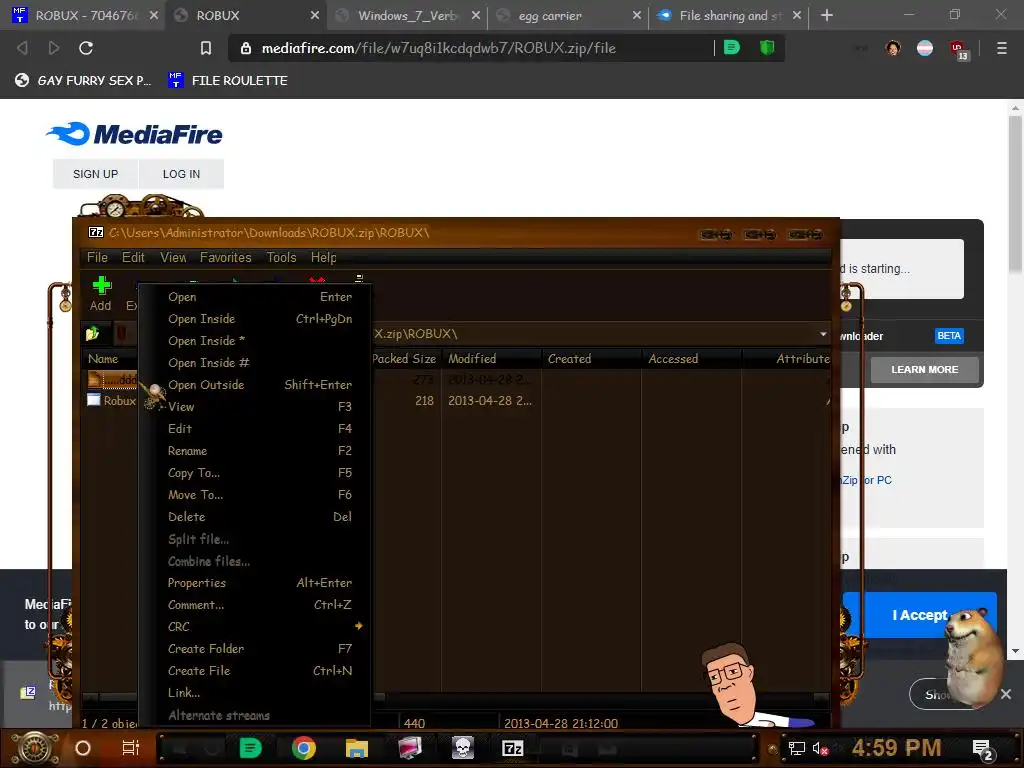Click the browser back arrow

pos(22,48)
